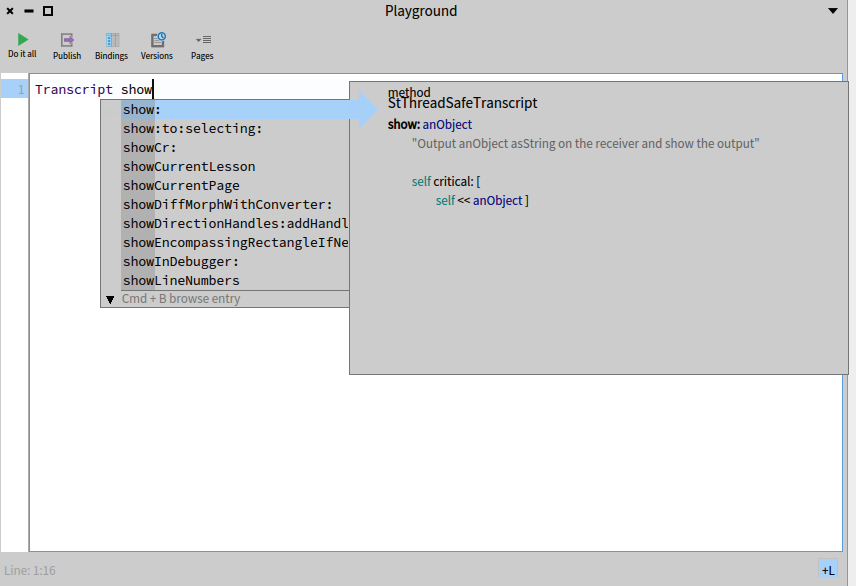Expand completion list with bottom down arrow
Screen dimensions: 856x586
[110, 299]
